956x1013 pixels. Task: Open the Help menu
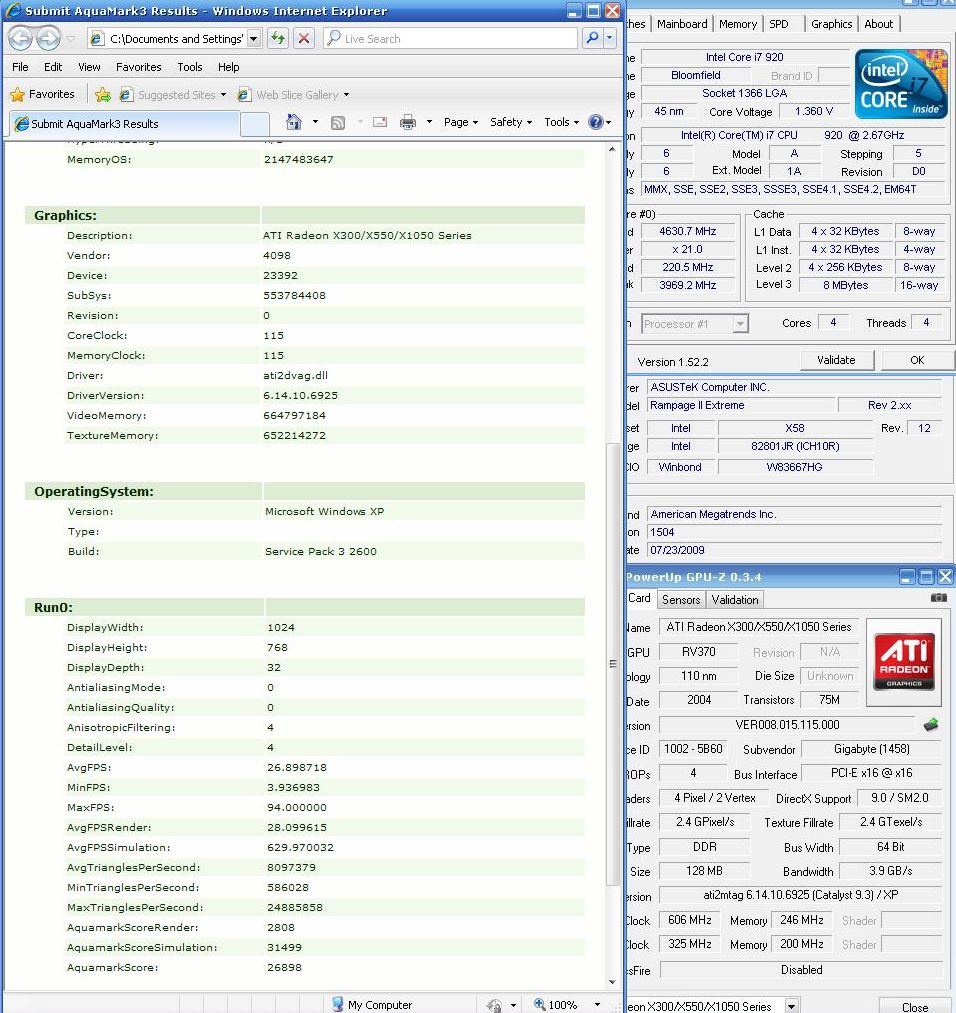click(x=228, y=67)
